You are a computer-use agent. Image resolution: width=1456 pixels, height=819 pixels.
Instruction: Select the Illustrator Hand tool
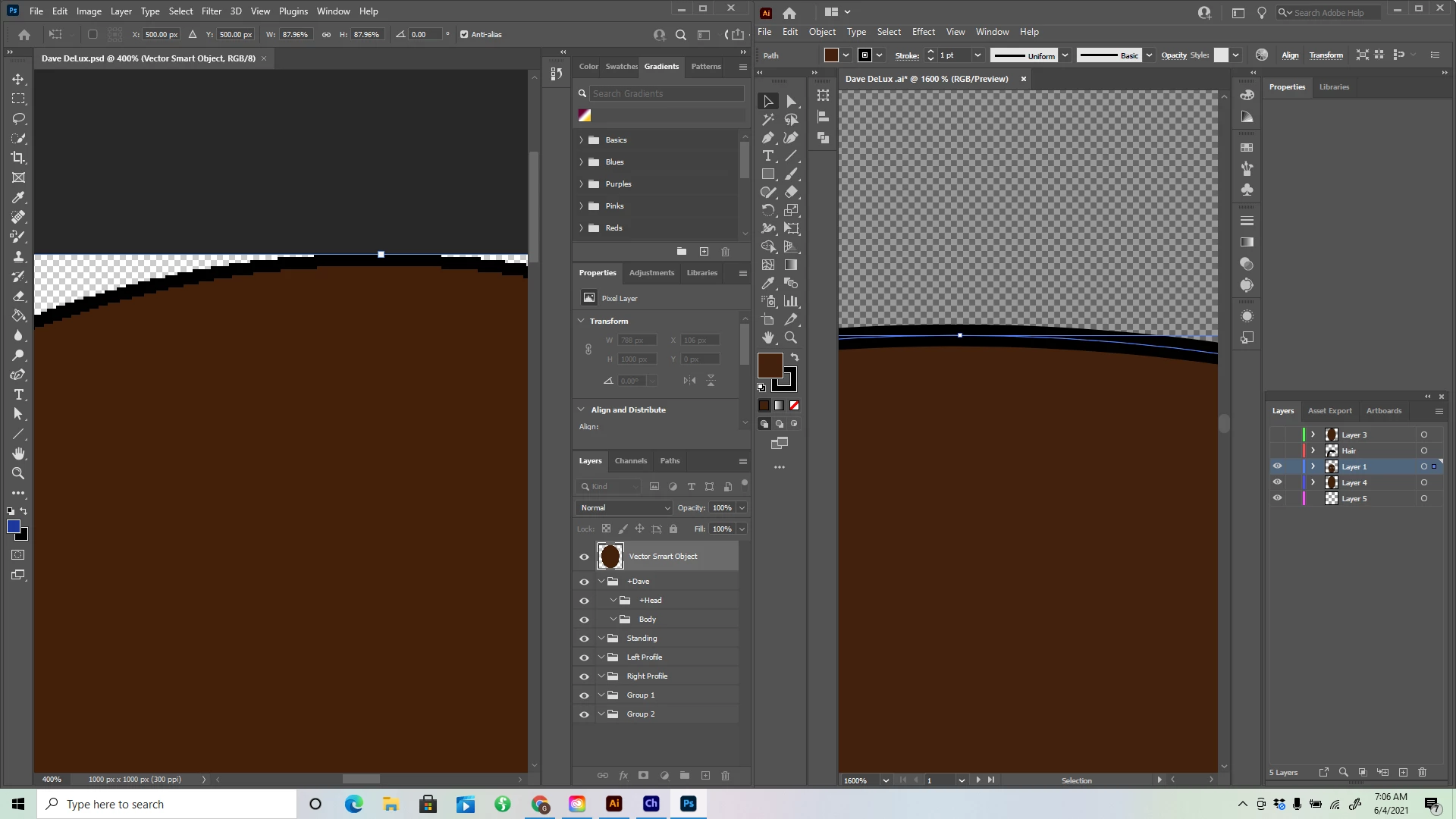coord(768,337)
